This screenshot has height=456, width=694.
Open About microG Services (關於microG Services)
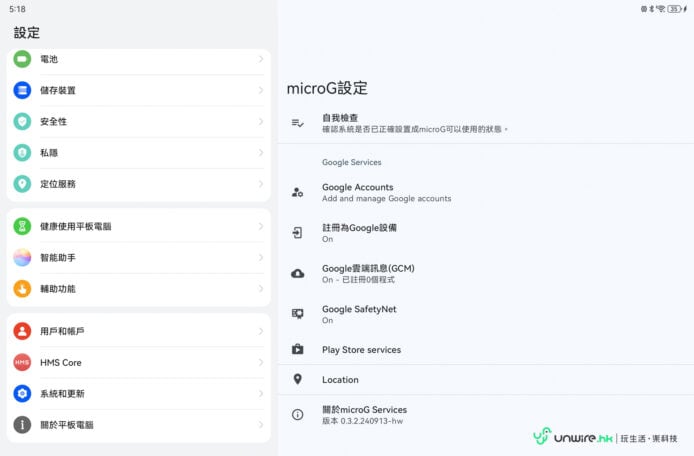(x=364, y=415)
